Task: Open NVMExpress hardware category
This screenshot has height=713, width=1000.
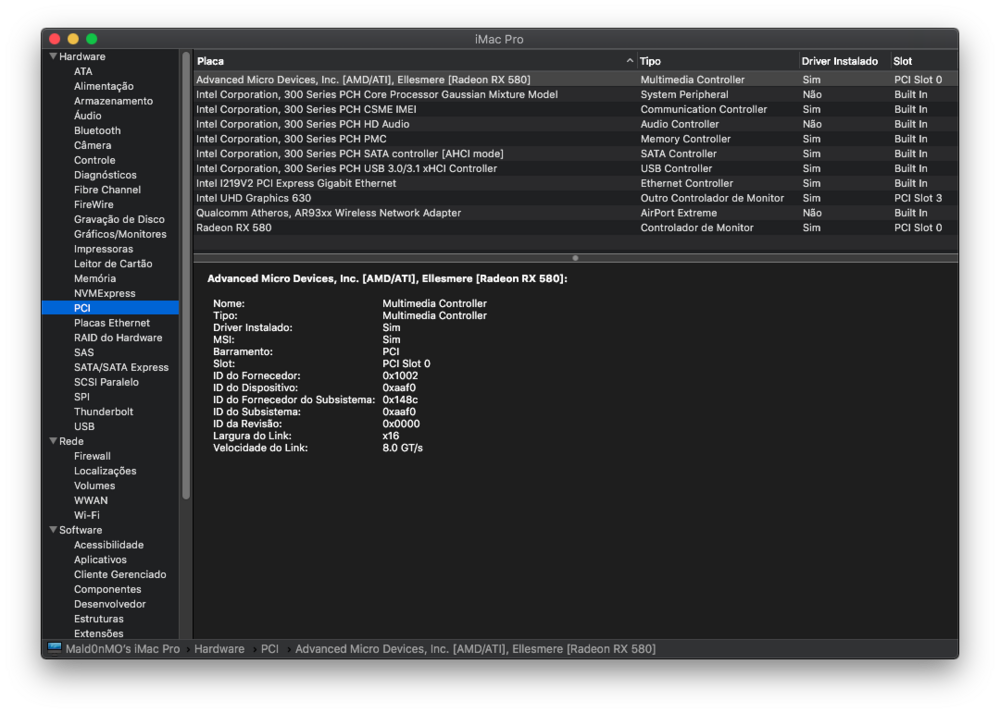Action: click(104, 294)
